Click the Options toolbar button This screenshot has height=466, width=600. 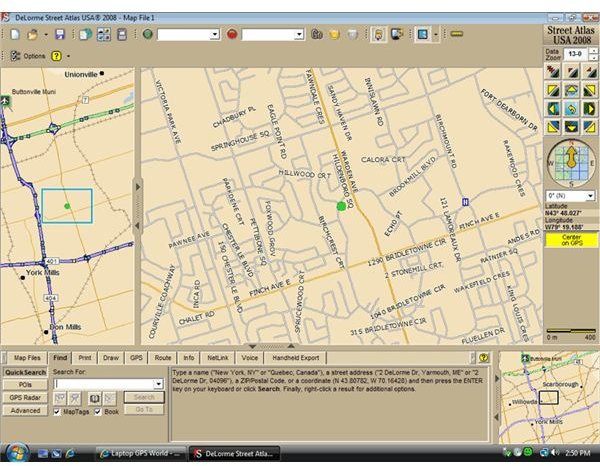[28, 56]
